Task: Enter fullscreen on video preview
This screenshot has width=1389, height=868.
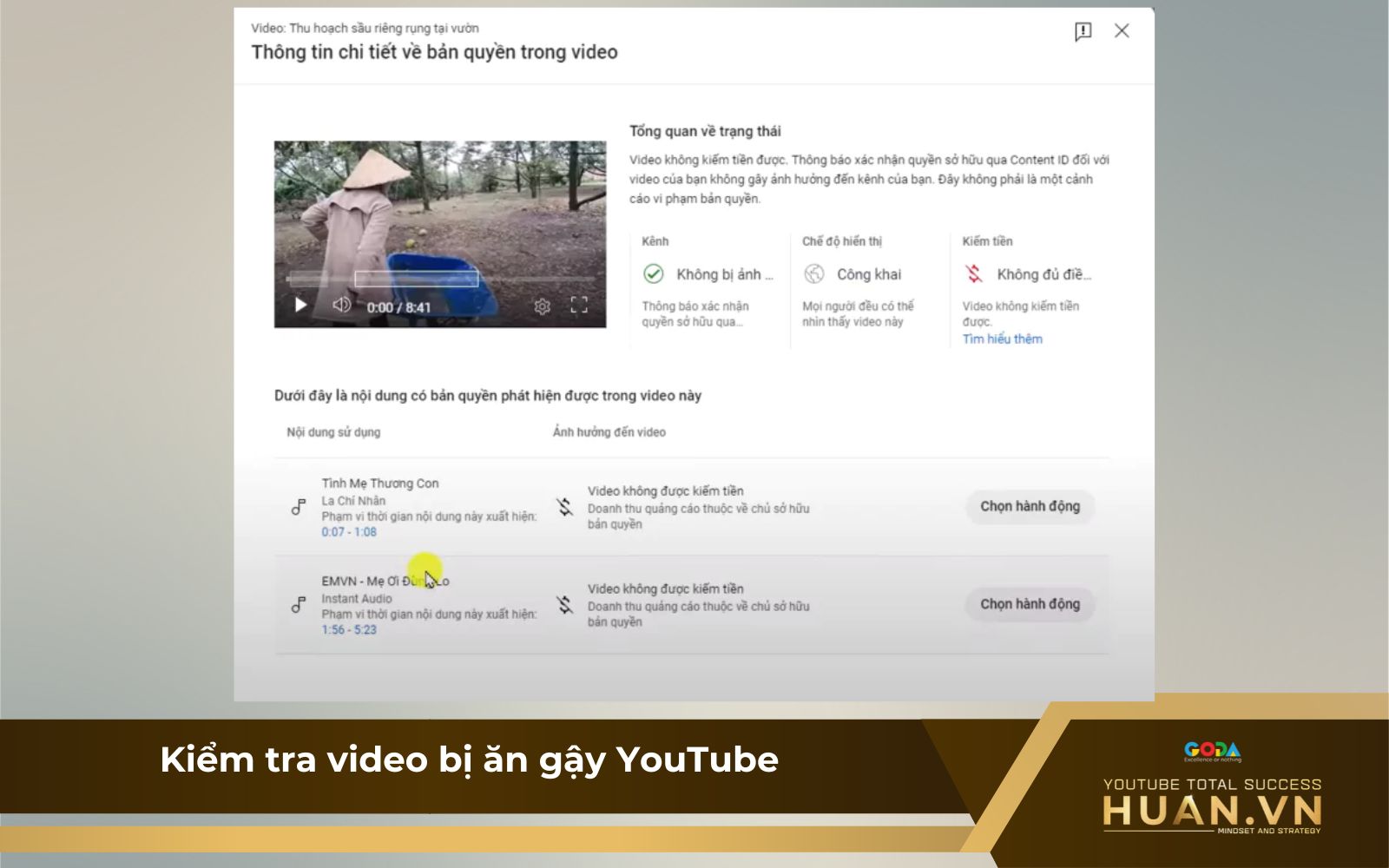Action: 579,306
